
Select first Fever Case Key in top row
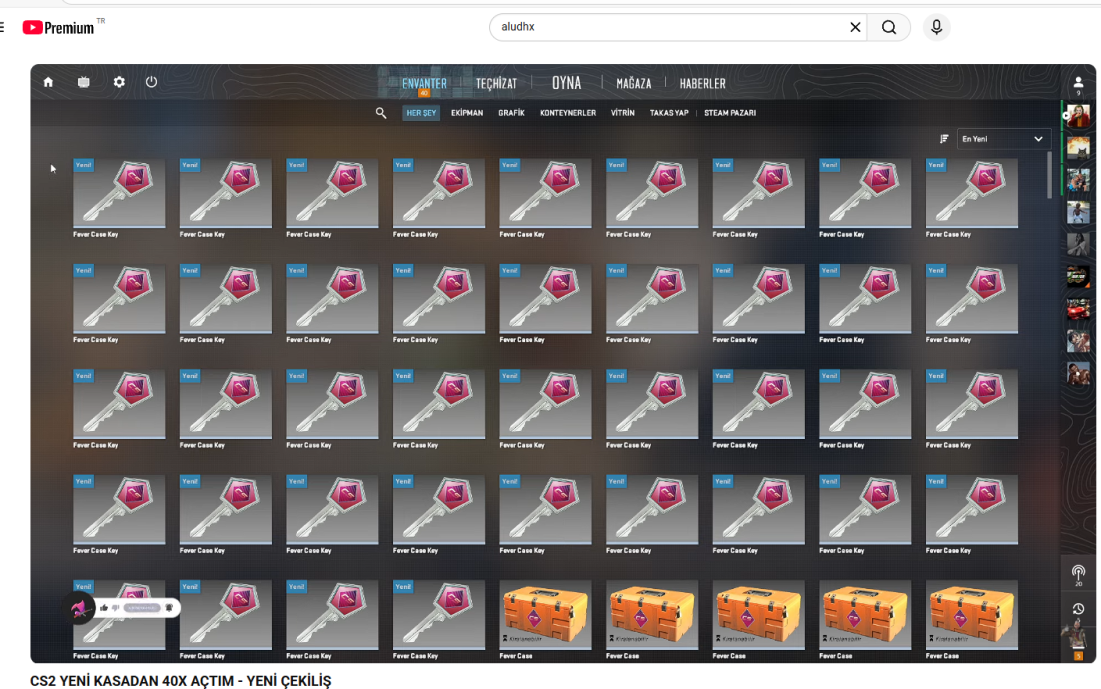pyautogui.click(x=119, y=194)
